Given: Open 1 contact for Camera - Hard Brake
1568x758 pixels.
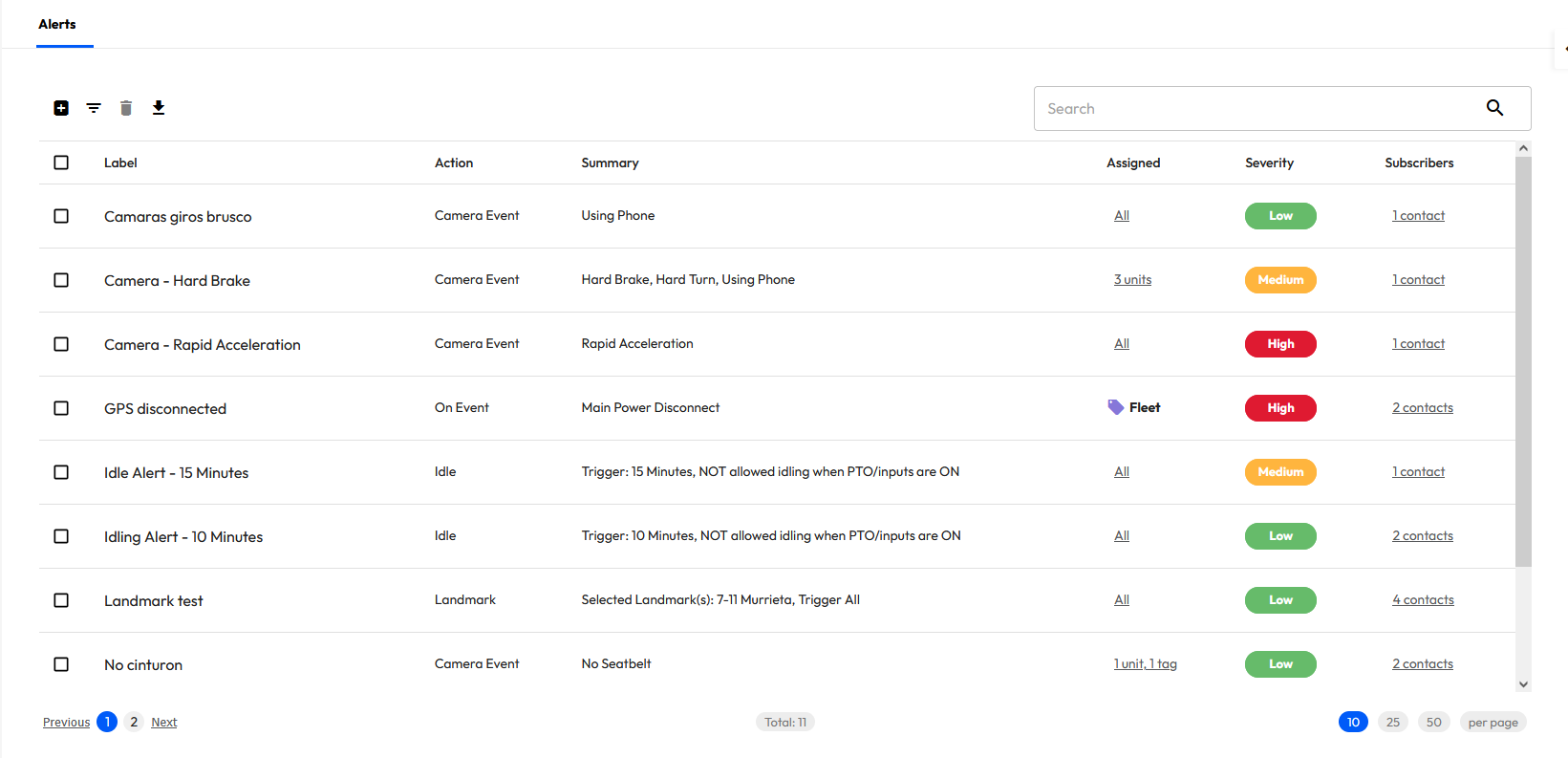Looking at the screenshot, I should tap(1418, 280).
